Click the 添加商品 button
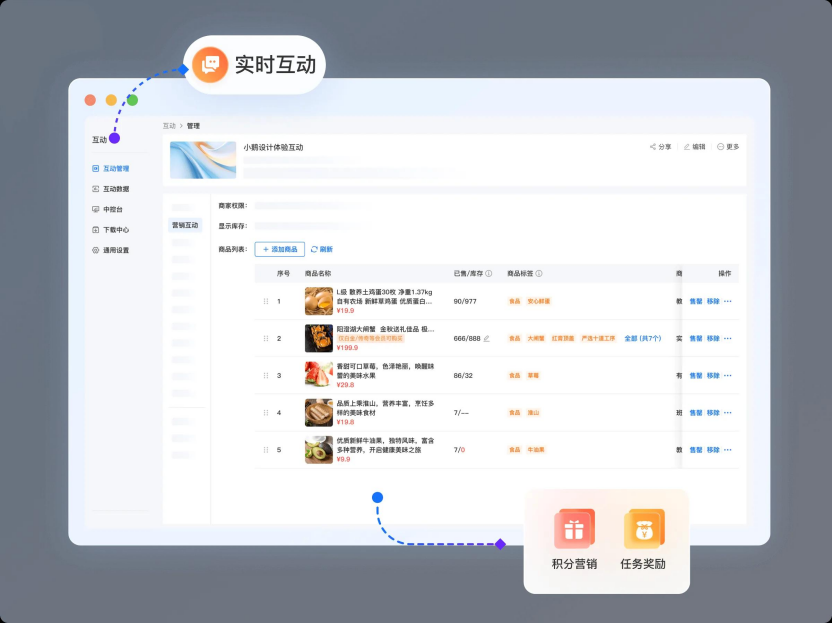 tap(281, 248)
